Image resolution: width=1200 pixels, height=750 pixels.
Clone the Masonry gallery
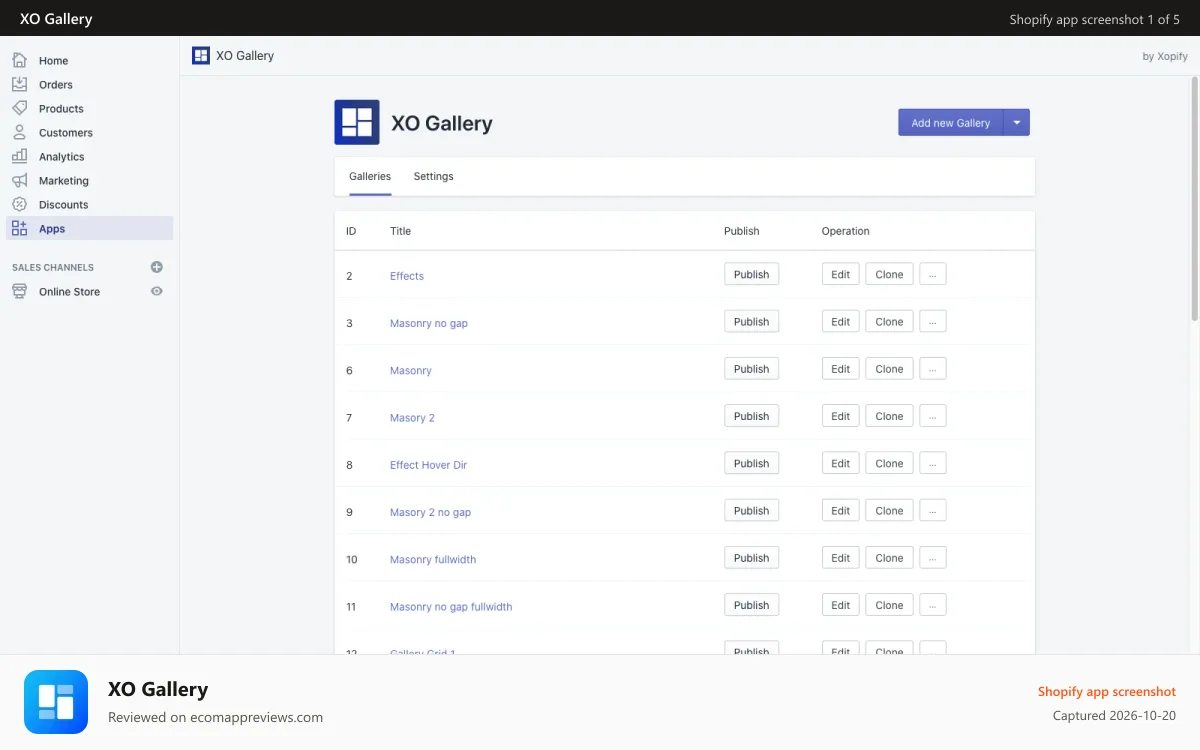point(889,368)
